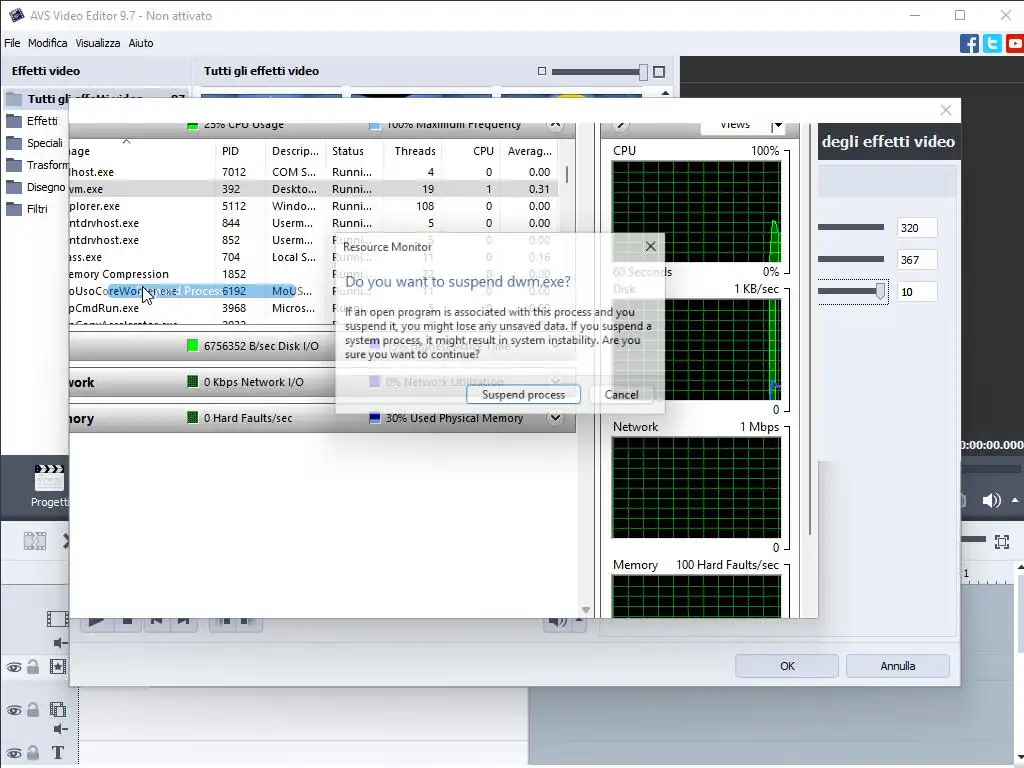Image resolution: width=1024 pixels, height=768 pixels.
Task: Click the overlay track icon
Action: (57, 709)
